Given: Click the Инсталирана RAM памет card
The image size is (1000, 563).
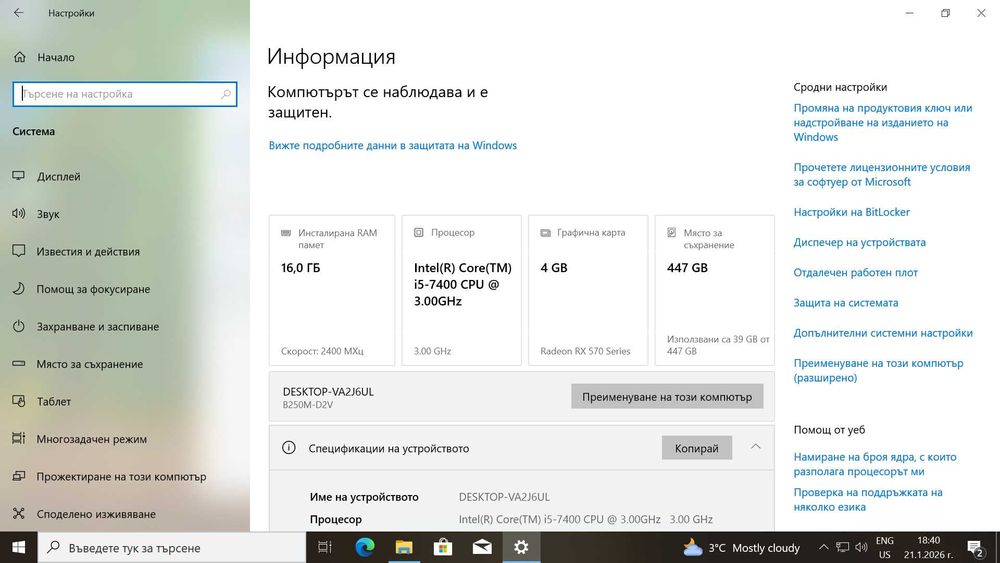Looking at the screenshot, I should click(332, 290).
